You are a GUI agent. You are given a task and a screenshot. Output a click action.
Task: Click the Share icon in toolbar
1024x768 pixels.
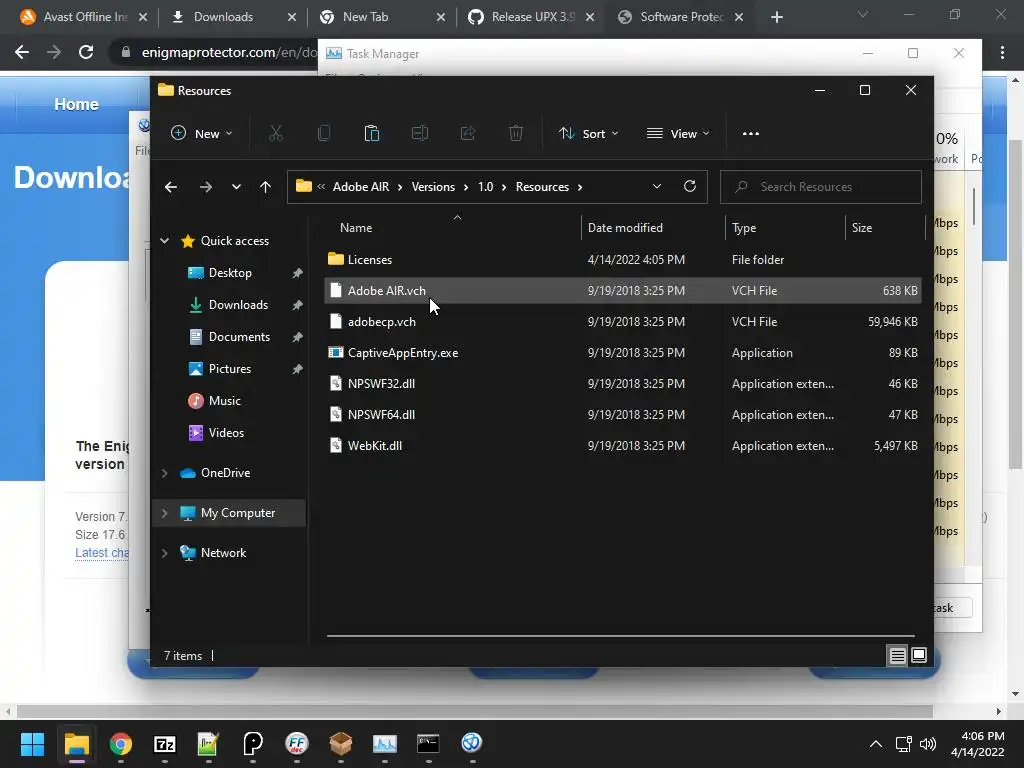click(468, 134)
